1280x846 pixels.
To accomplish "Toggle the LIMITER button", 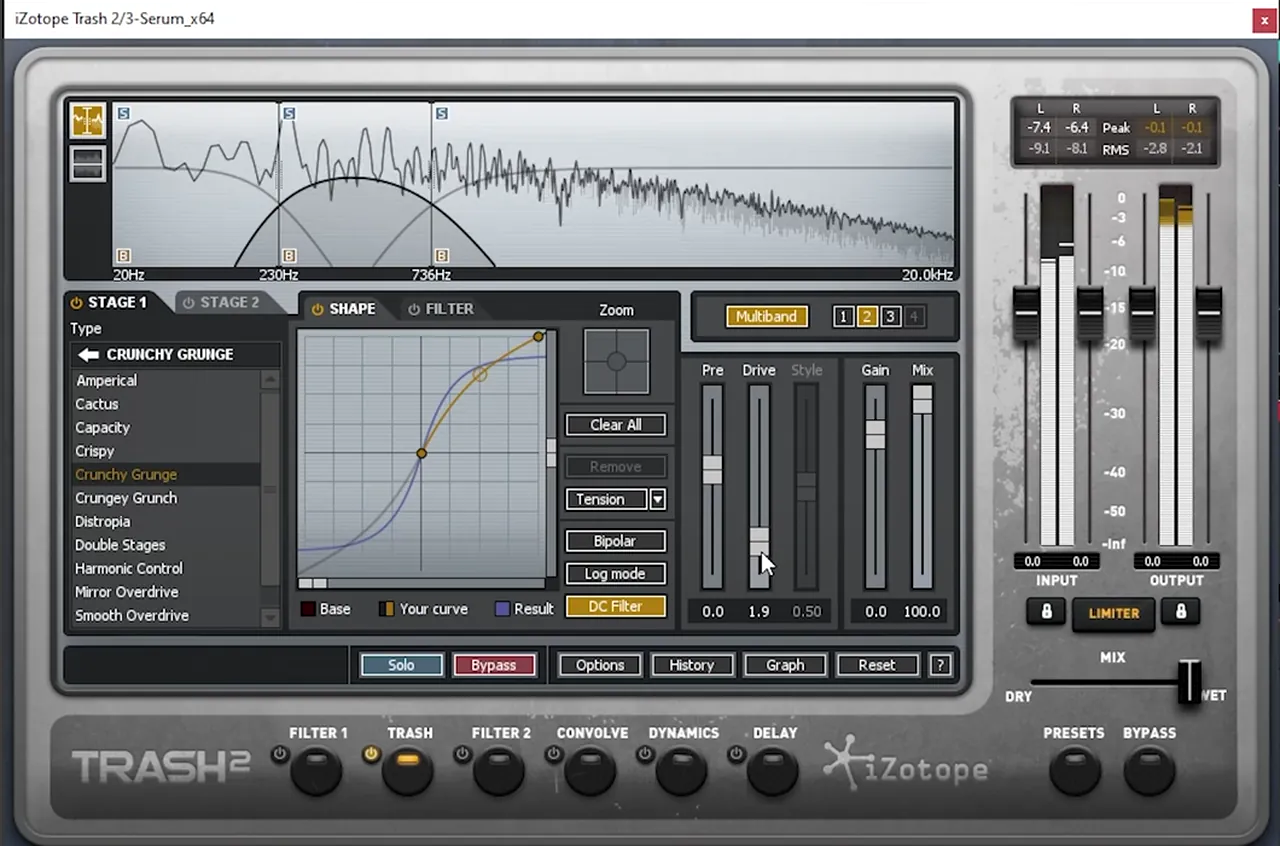I will [1113, 613].
